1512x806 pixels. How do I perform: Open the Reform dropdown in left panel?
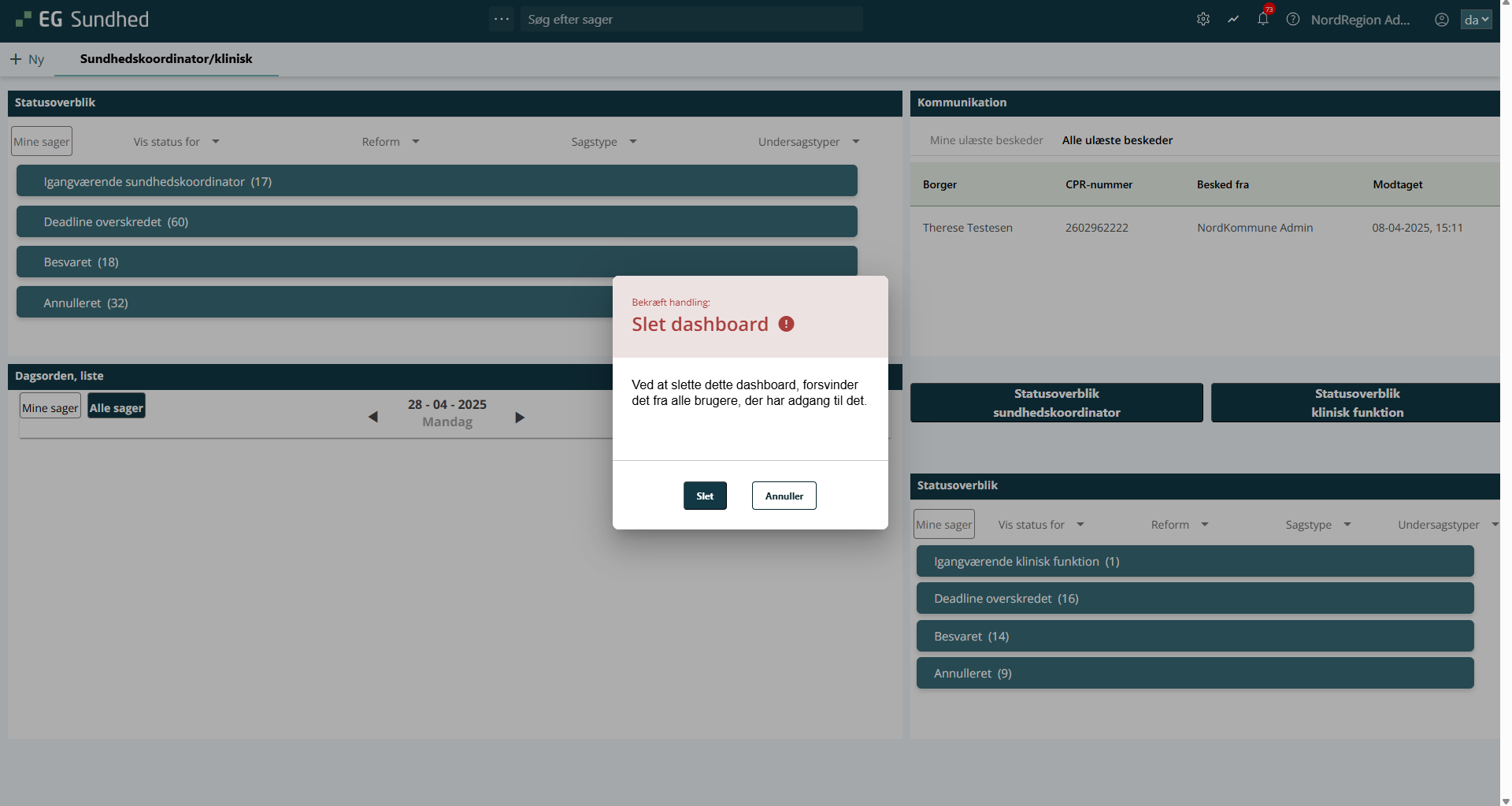tap(391, 142)
